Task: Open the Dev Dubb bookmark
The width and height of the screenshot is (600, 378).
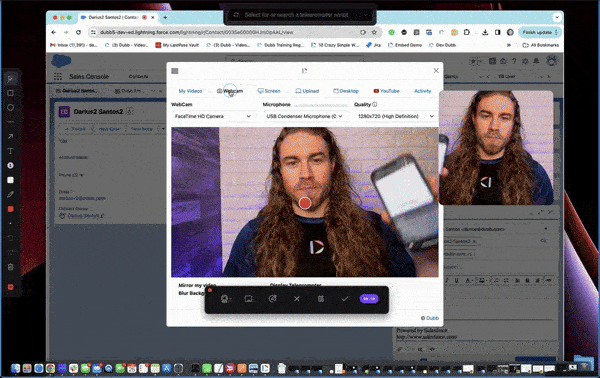Action: [442, 45]
